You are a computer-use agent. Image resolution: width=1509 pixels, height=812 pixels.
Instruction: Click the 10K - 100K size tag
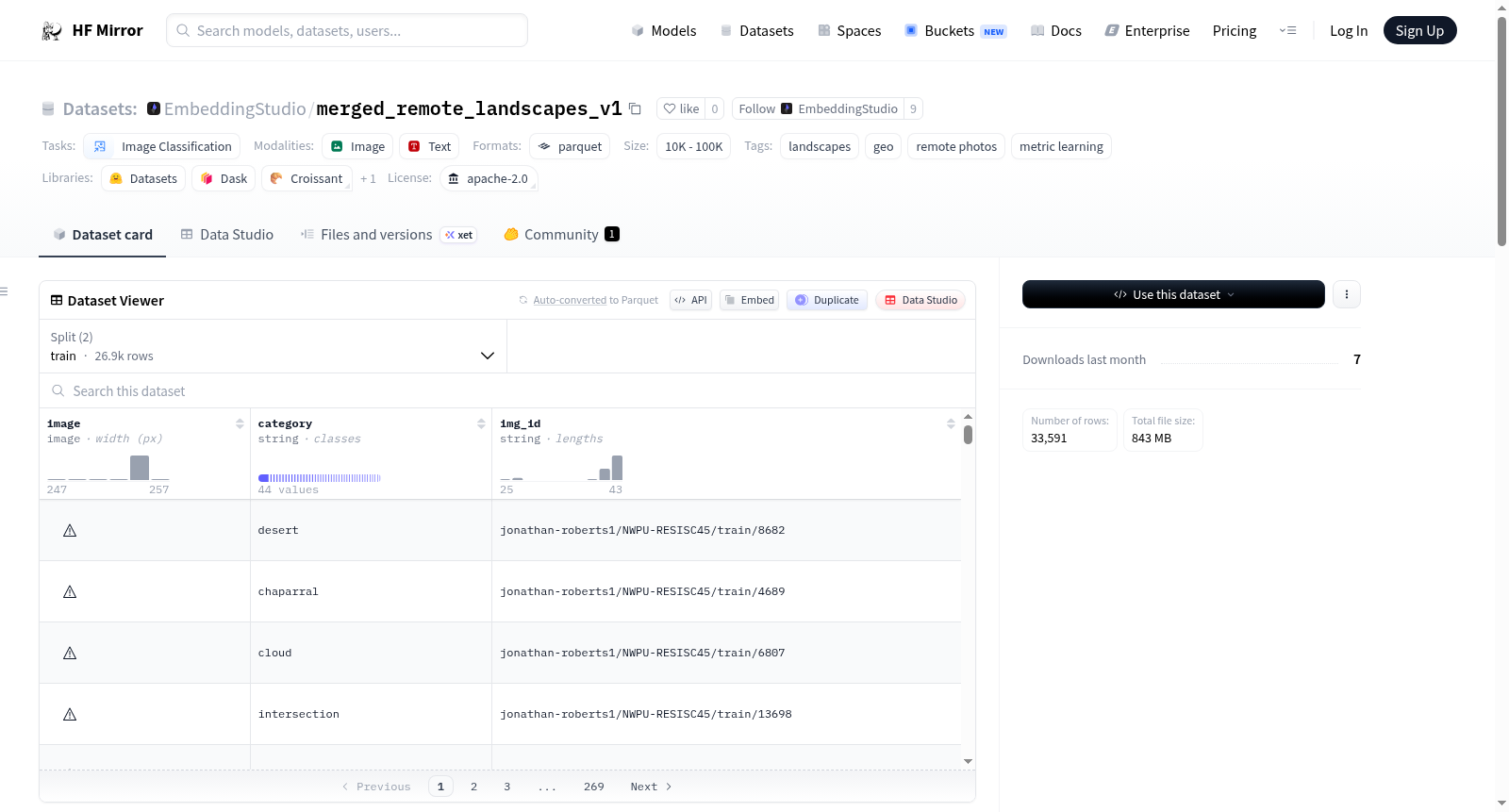[x=694, y=147]
